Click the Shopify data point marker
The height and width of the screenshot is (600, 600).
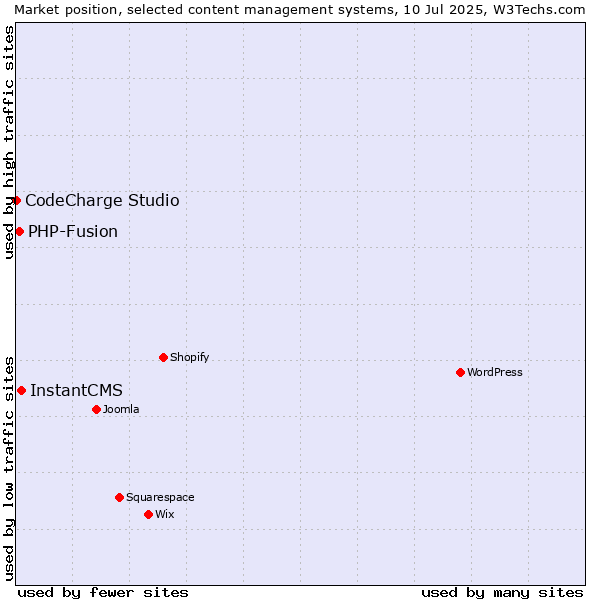(163, 357)
